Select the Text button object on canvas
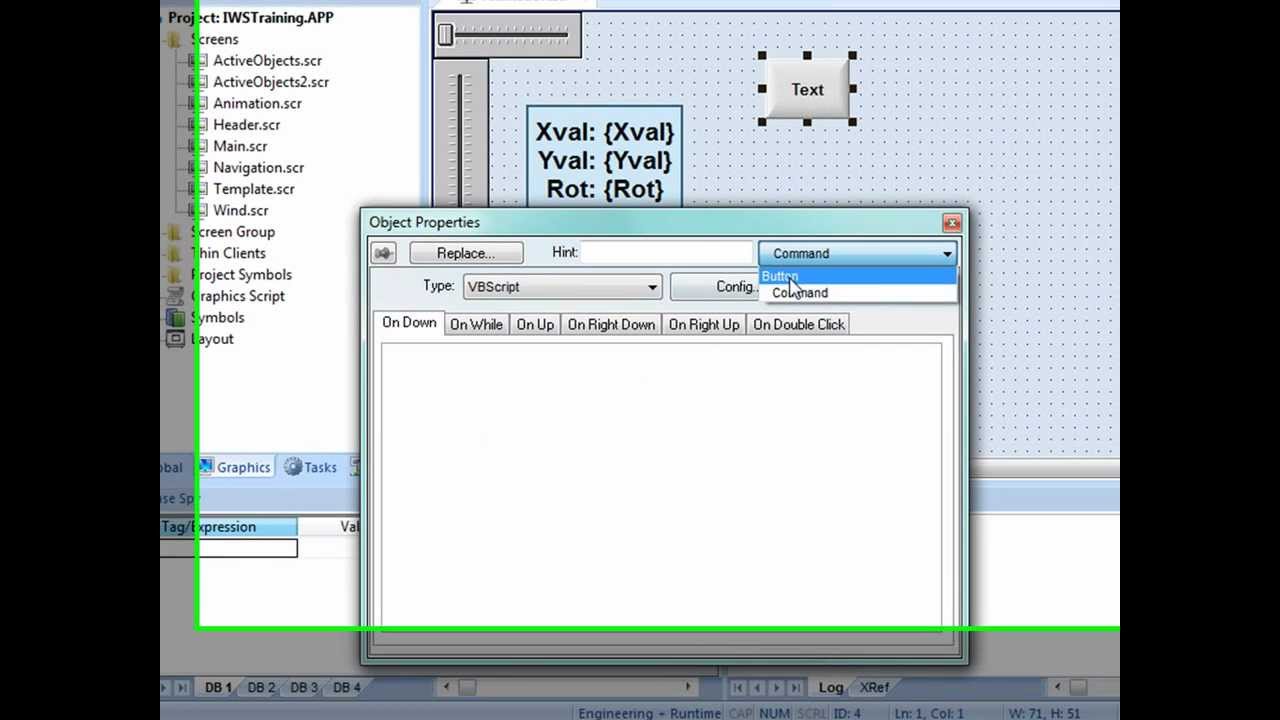The image size is (1280, 720). coord(807,89)
